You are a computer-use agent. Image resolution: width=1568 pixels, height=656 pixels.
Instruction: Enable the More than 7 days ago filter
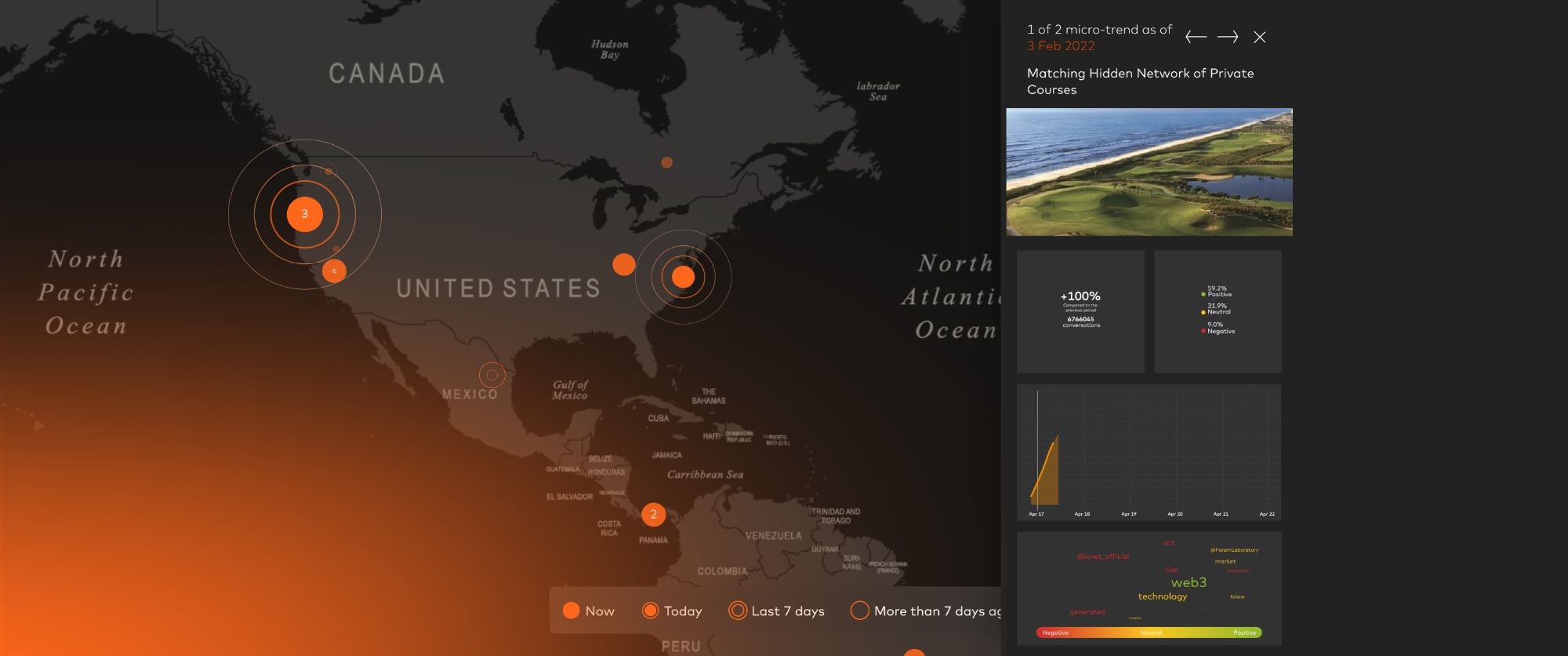point(925,611)
